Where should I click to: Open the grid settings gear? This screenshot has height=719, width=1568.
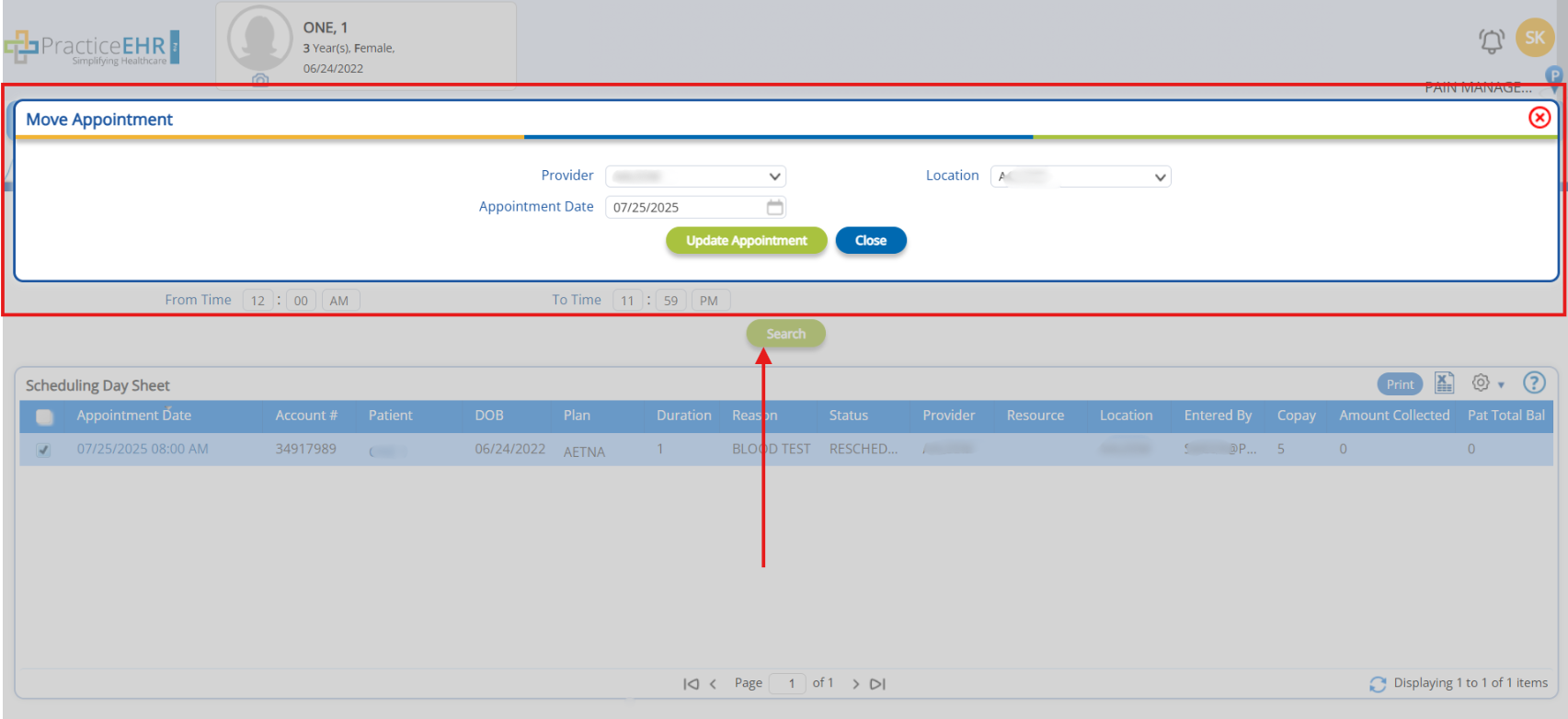(x=1481, y=383)
